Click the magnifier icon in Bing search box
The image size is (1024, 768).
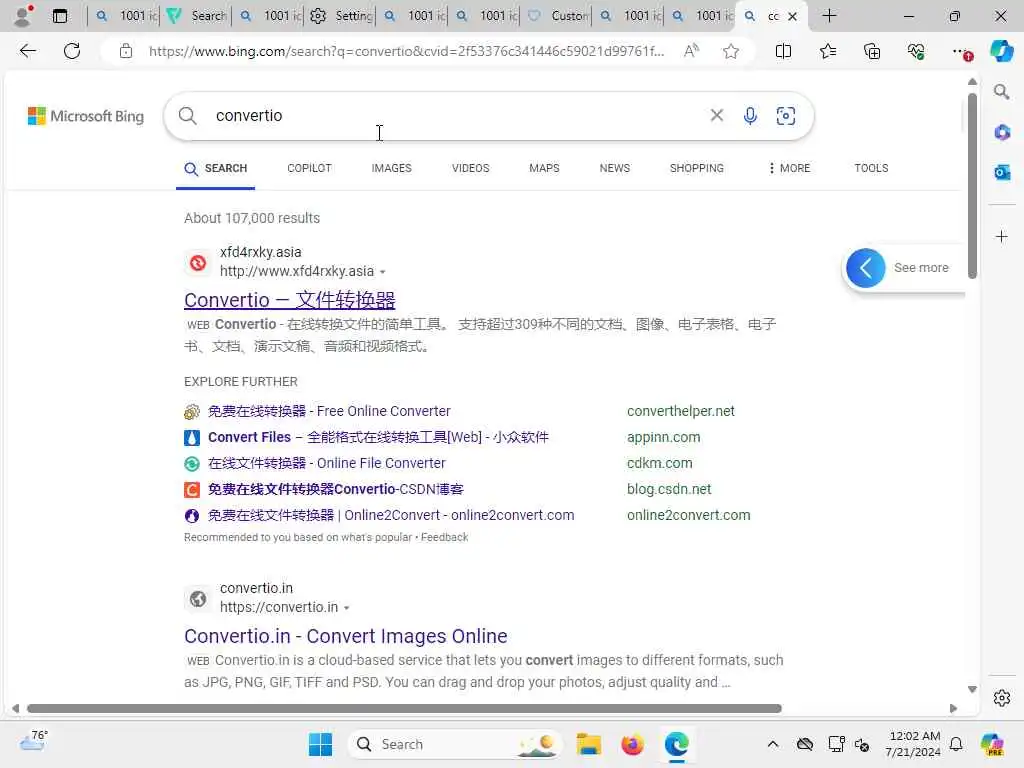[187, 116]
